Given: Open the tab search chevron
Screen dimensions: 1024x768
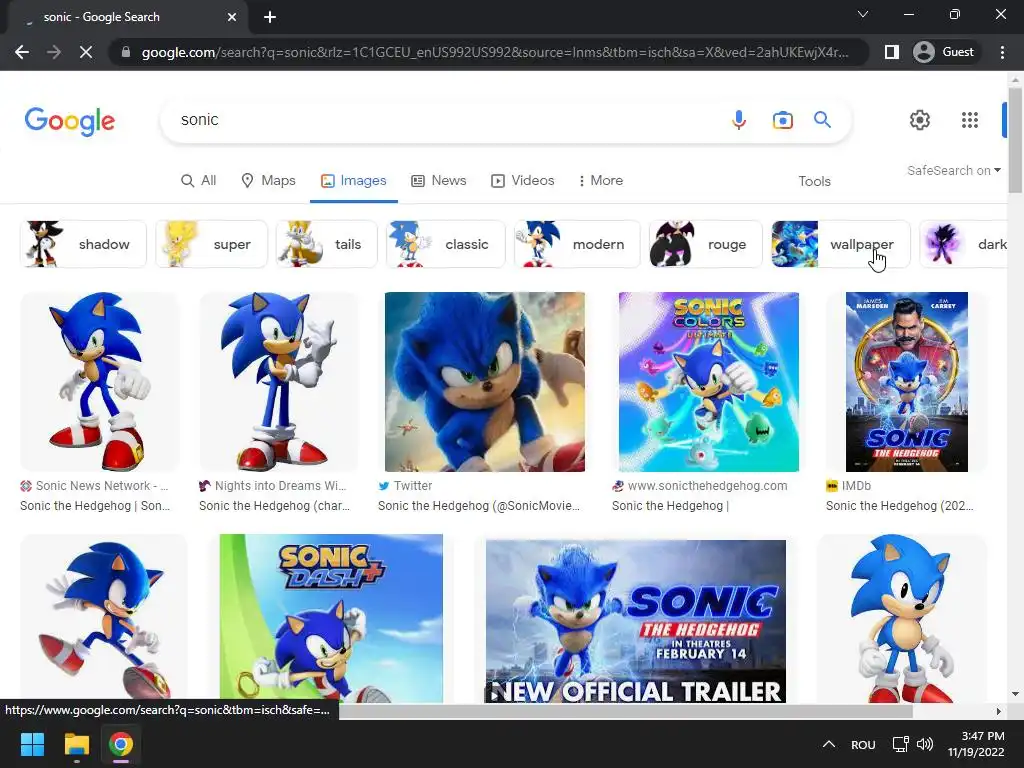Looking at the screenshot, I should (x=863, y=14).
